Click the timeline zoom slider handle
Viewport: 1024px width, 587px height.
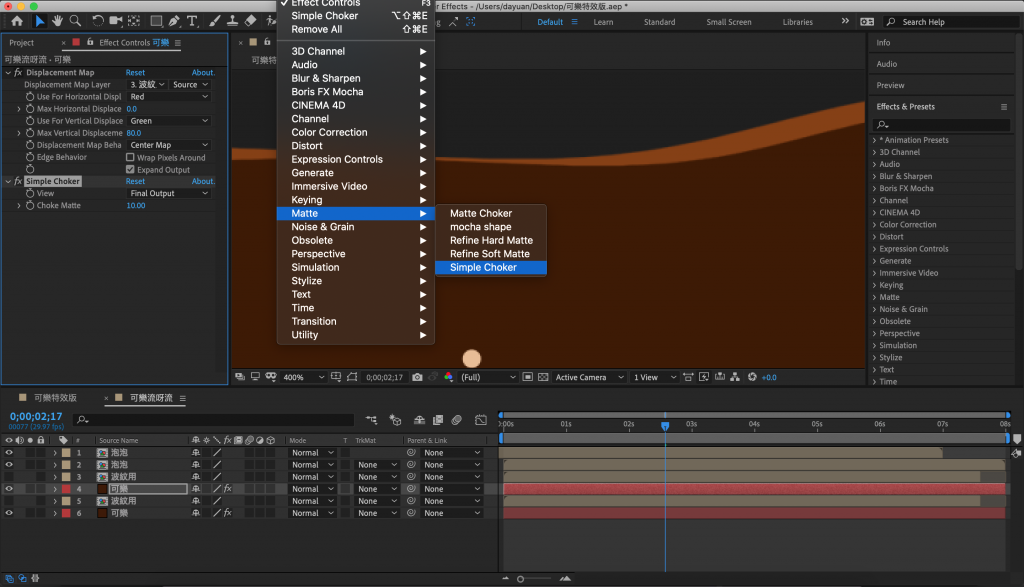click(x=520, y=579)
